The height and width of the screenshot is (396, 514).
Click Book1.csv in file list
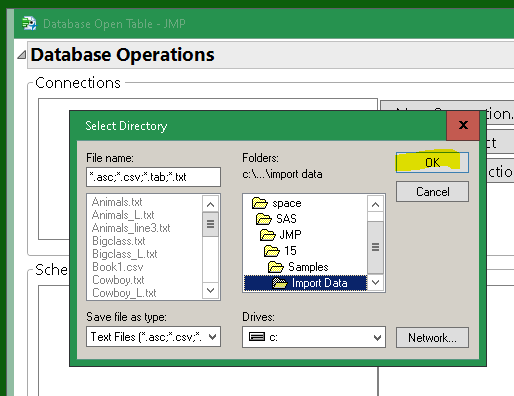point(118,267)
